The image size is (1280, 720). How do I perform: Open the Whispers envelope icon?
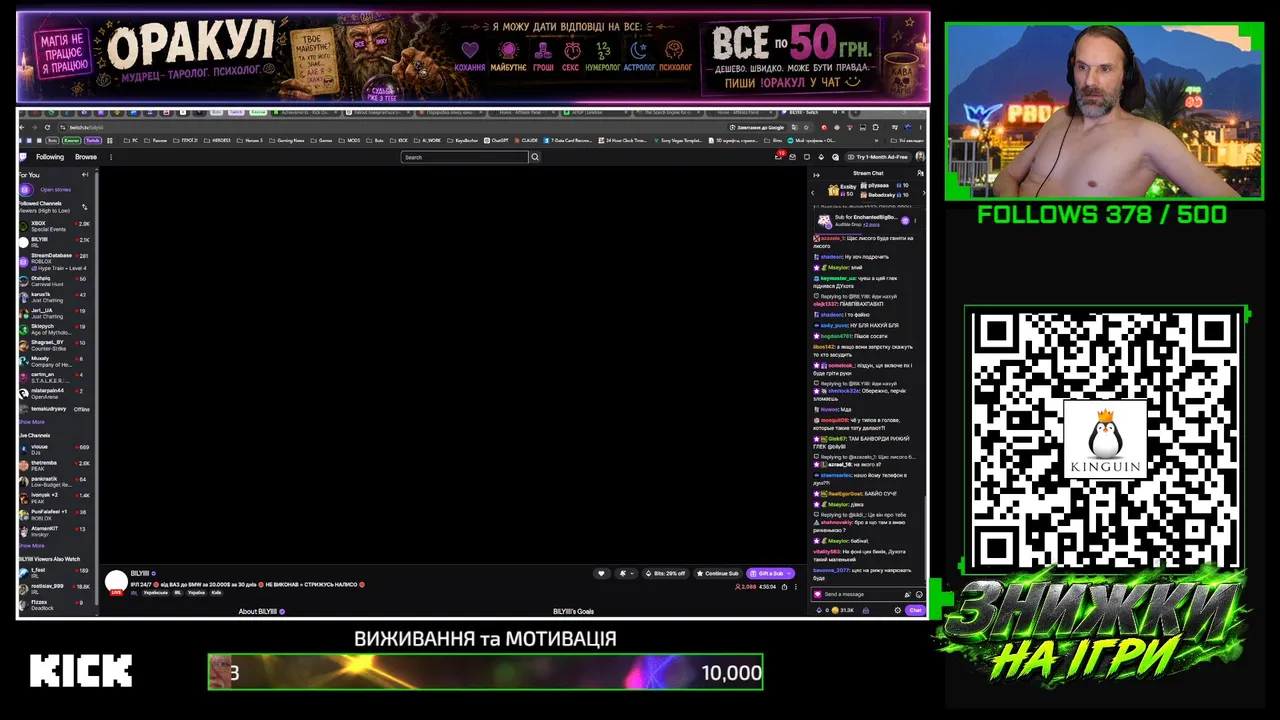click(x=791, y=157)
